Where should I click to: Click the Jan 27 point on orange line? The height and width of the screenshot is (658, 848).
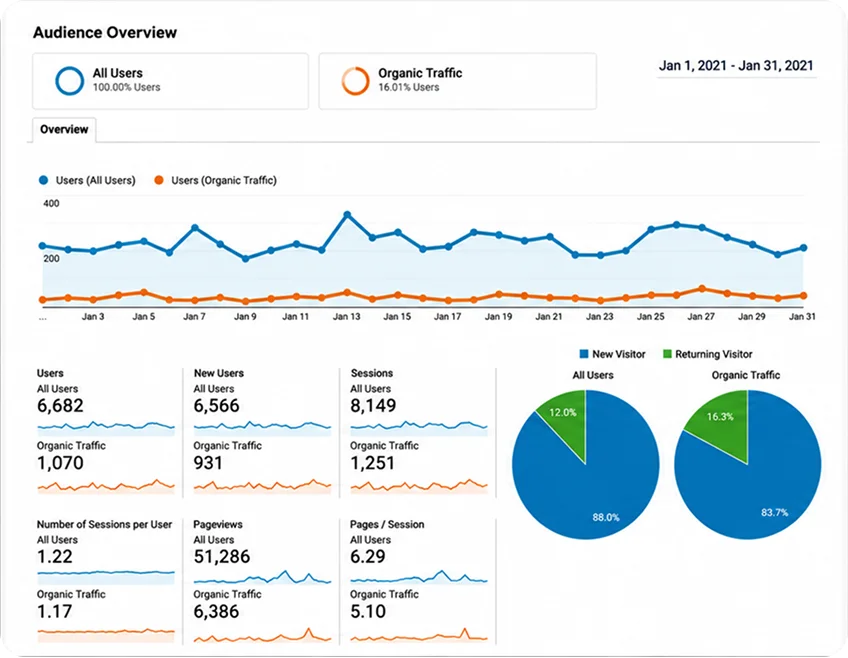click(702, 289)
